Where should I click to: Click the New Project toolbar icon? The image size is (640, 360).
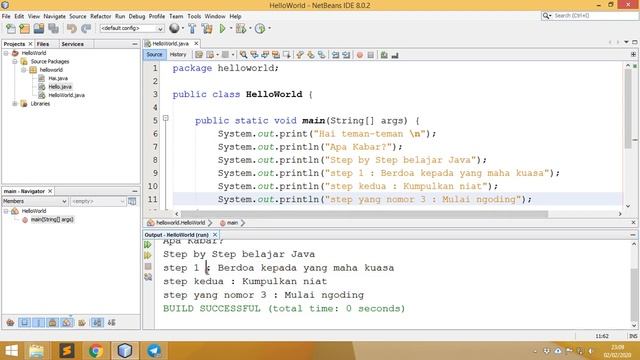(24, 29)
